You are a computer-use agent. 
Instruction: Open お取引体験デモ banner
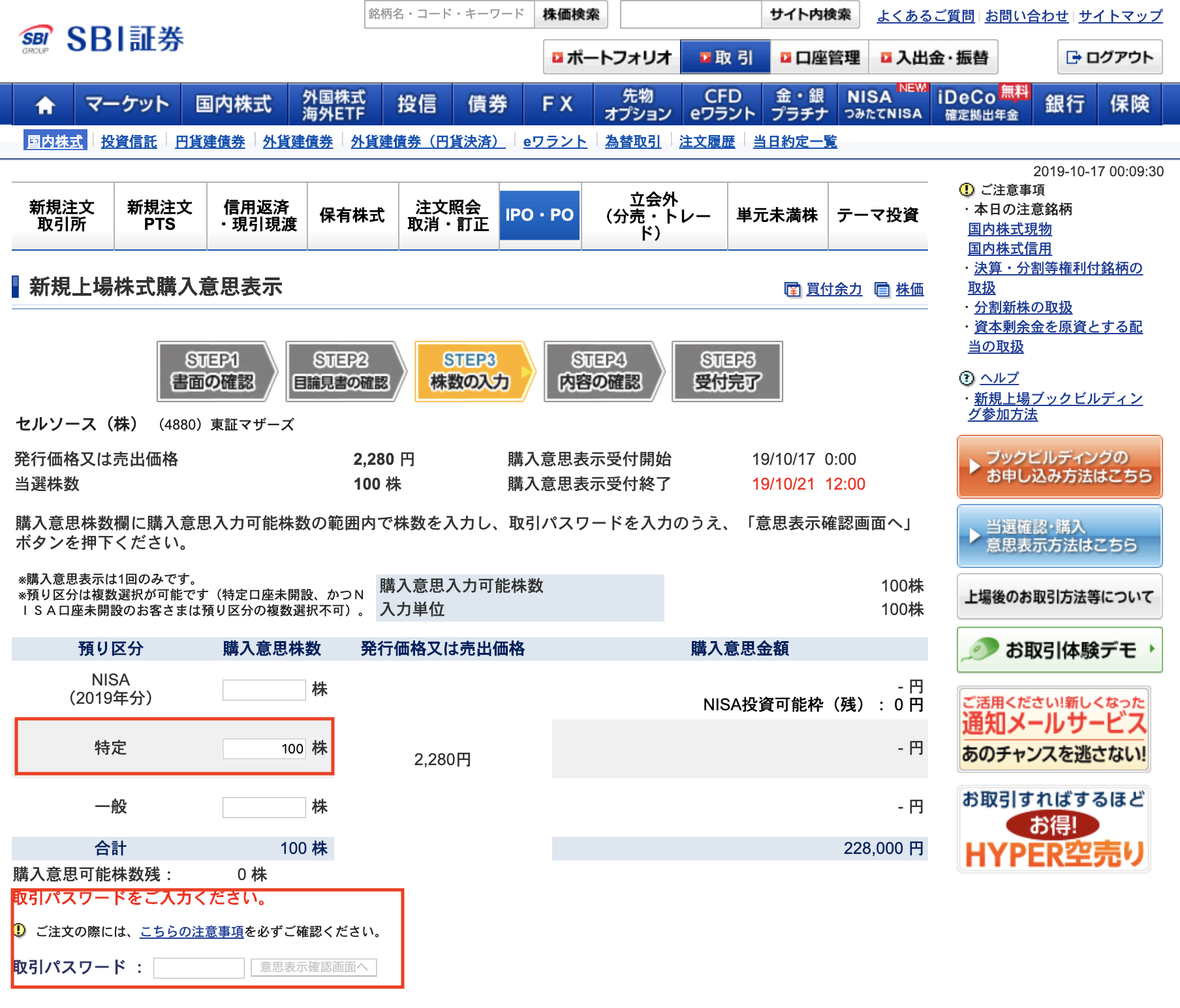[x=1059, y=650]
